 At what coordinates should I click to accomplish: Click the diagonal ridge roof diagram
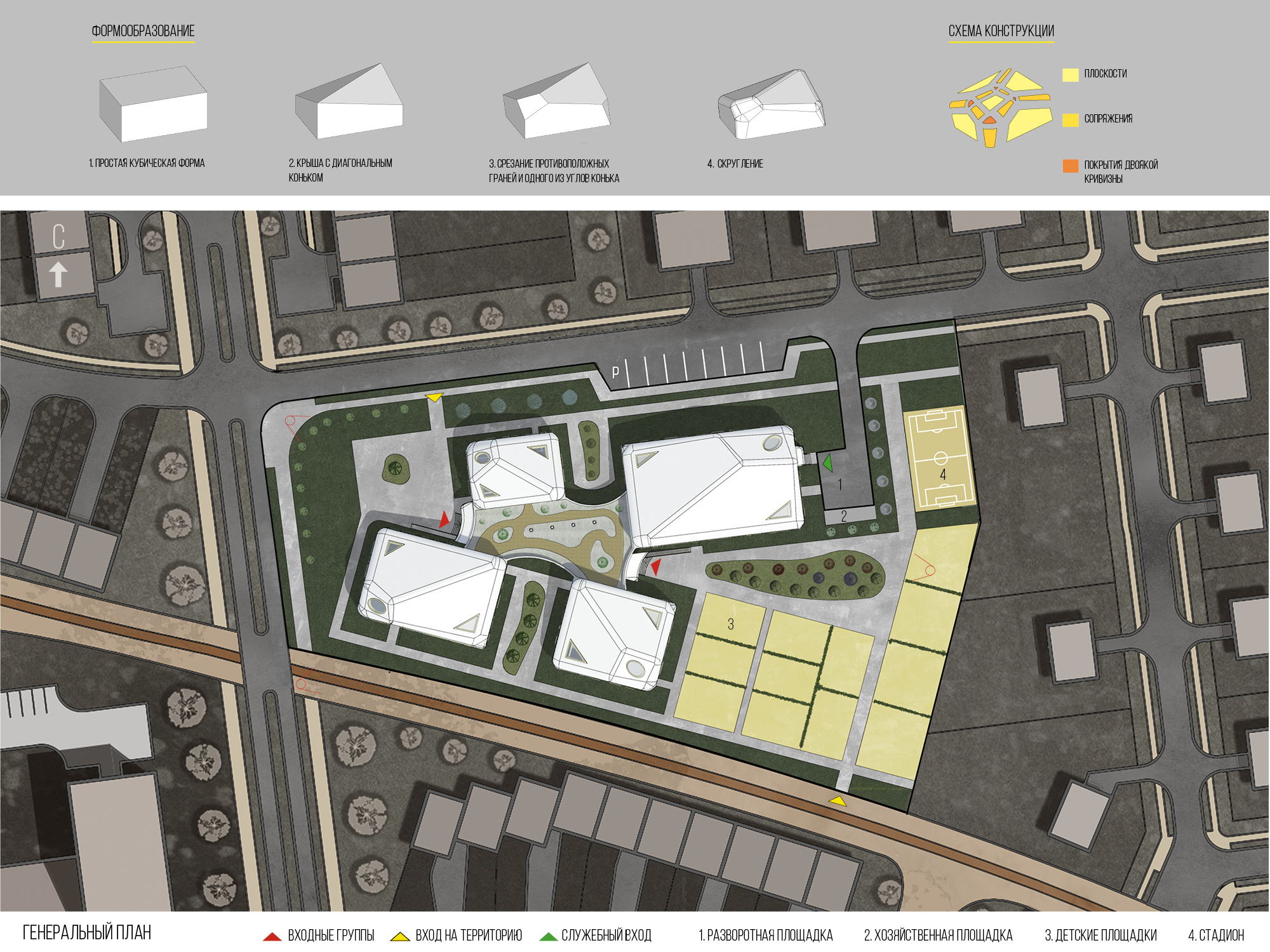click(349, 100)
